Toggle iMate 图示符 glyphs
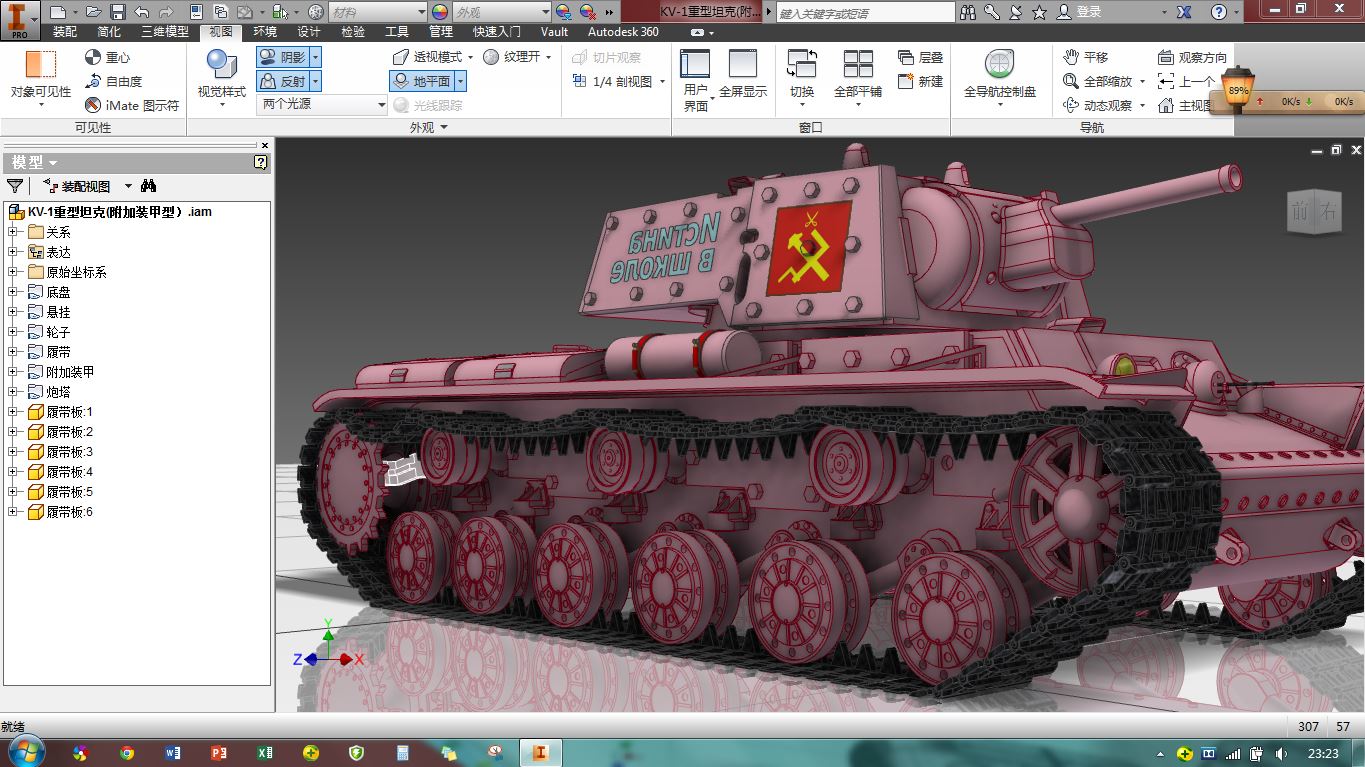Screen dimensions: 1365x767 click(132, 105)
